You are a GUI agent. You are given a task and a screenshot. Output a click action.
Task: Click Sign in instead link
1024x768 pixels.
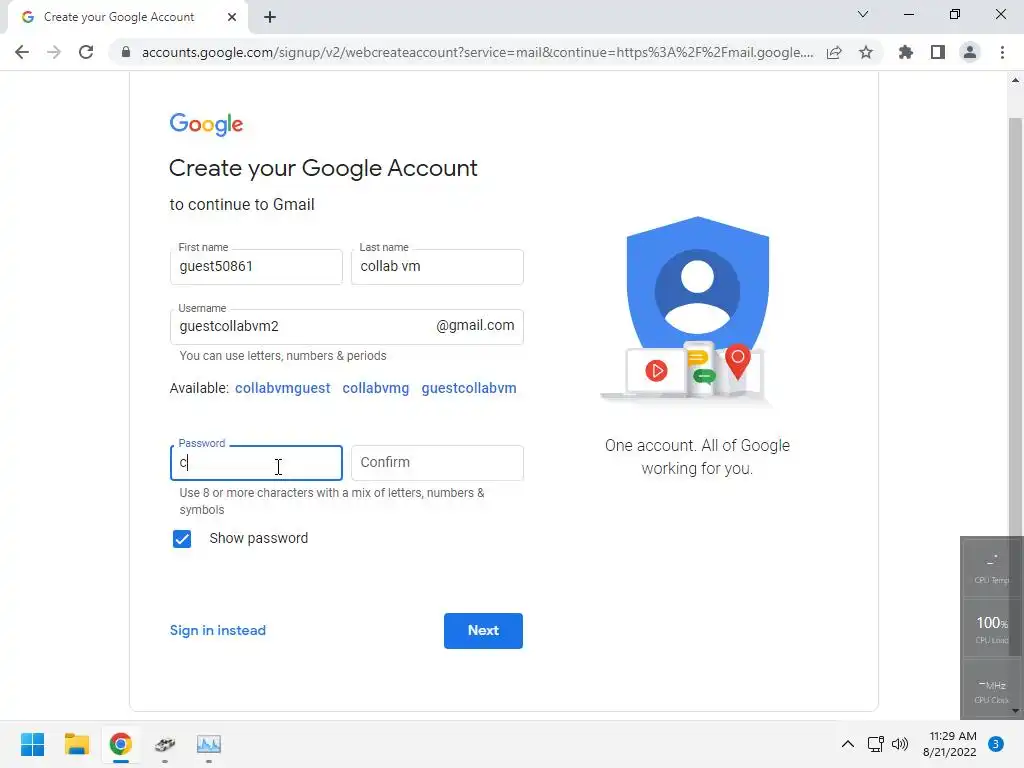click(x=217, y=630)
